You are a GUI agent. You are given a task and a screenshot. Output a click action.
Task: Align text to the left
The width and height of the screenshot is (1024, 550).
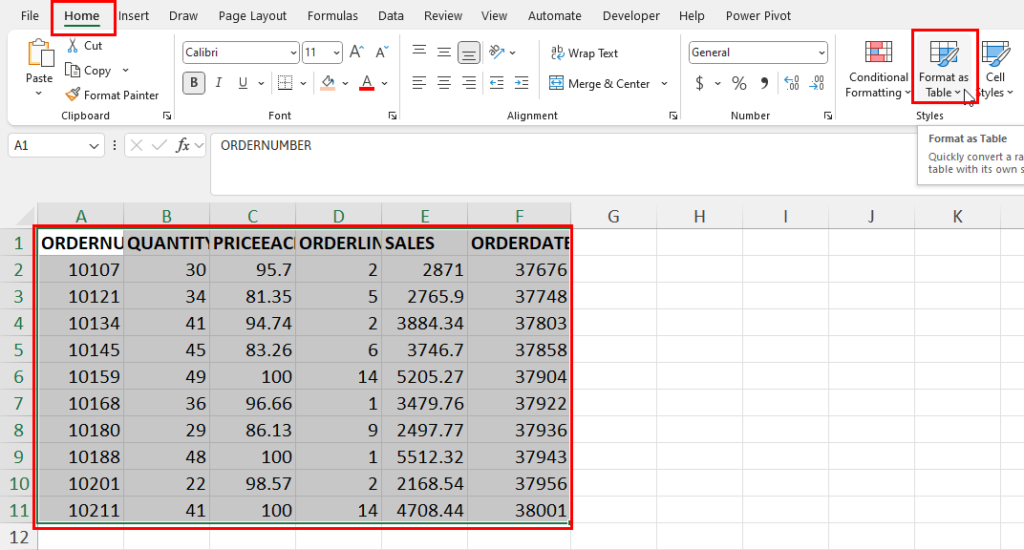click(x=419, y=83)
